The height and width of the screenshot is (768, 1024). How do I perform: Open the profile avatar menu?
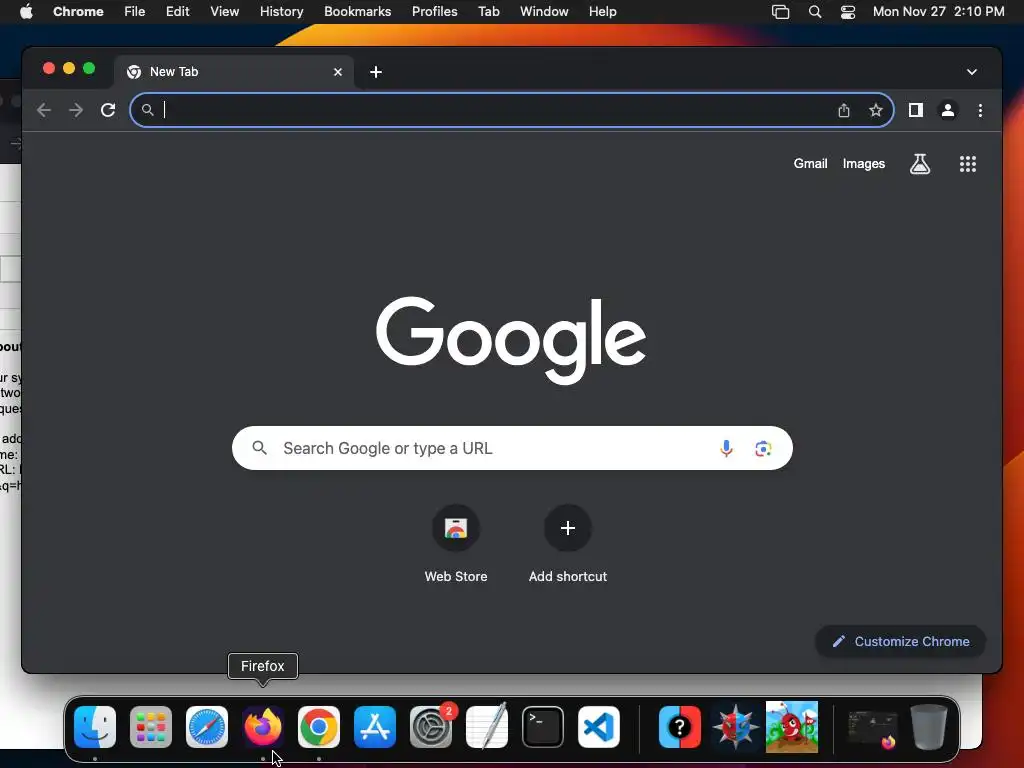(948, 110)
